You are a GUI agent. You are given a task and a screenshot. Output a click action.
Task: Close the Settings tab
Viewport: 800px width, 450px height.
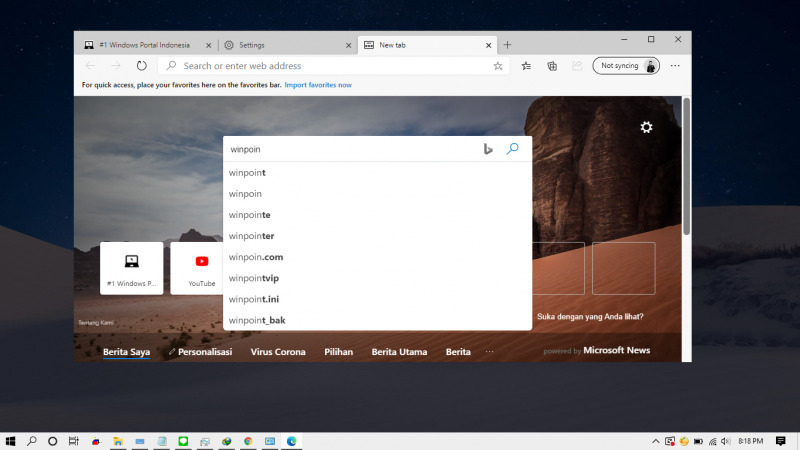tap(348, 45)
